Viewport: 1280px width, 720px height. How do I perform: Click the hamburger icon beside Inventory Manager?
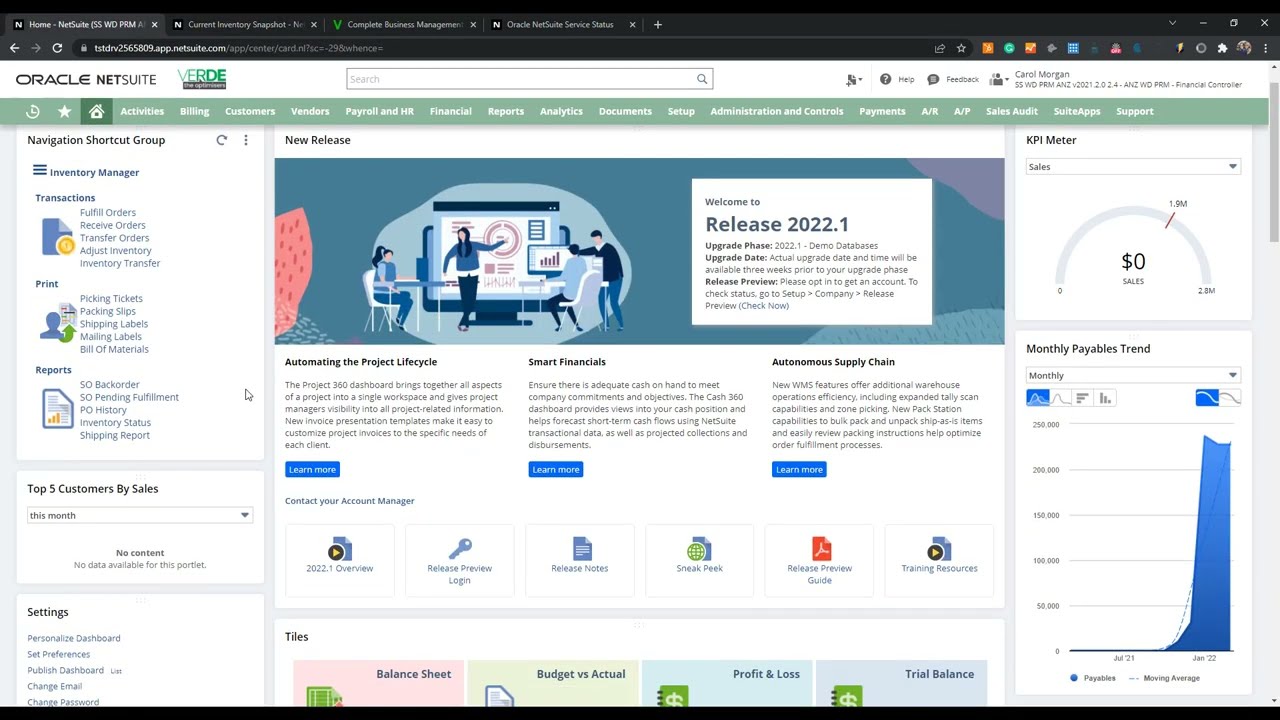coord(40,171)
